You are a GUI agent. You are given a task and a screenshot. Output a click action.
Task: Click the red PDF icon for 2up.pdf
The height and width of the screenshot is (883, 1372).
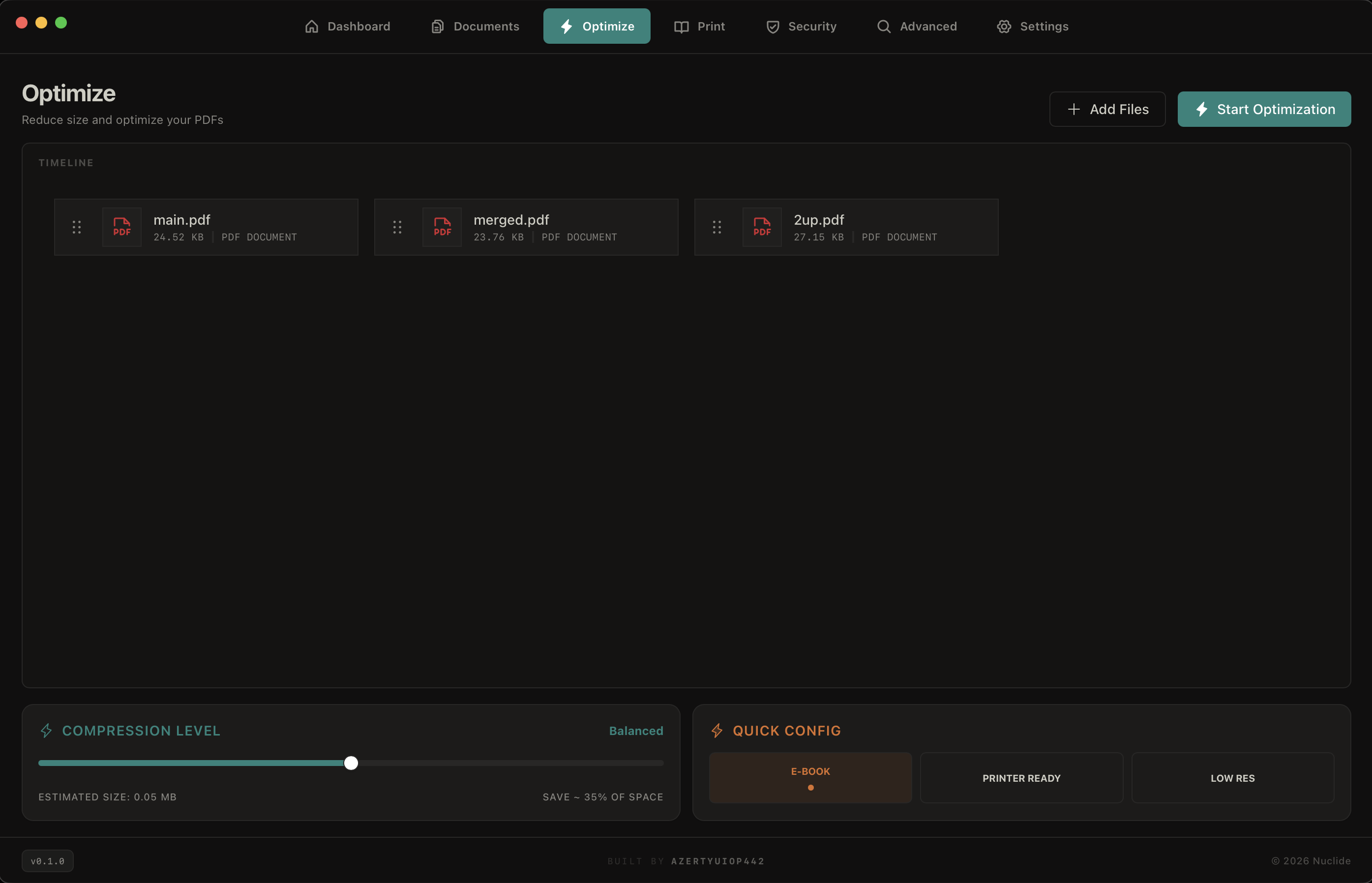coord(762,227)
